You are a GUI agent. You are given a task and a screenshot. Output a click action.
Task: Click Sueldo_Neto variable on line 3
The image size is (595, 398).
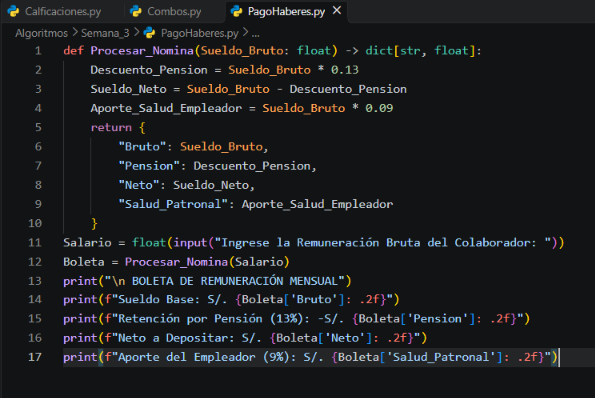(x=128, y=89)
